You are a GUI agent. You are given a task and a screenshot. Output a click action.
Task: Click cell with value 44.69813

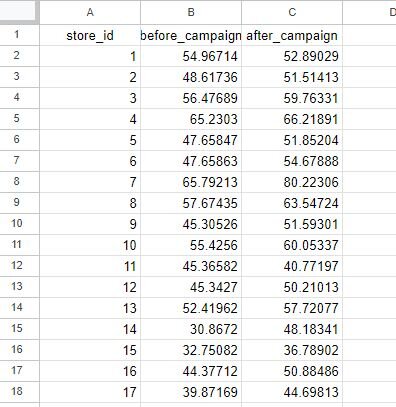pyautogui.click(x=292, y=392)
